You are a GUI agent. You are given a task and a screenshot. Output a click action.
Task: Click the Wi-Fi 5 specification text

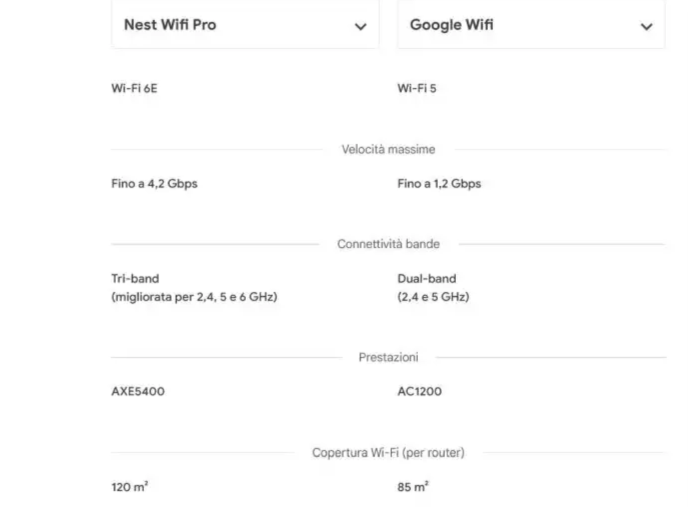click(x=417, y=88)
